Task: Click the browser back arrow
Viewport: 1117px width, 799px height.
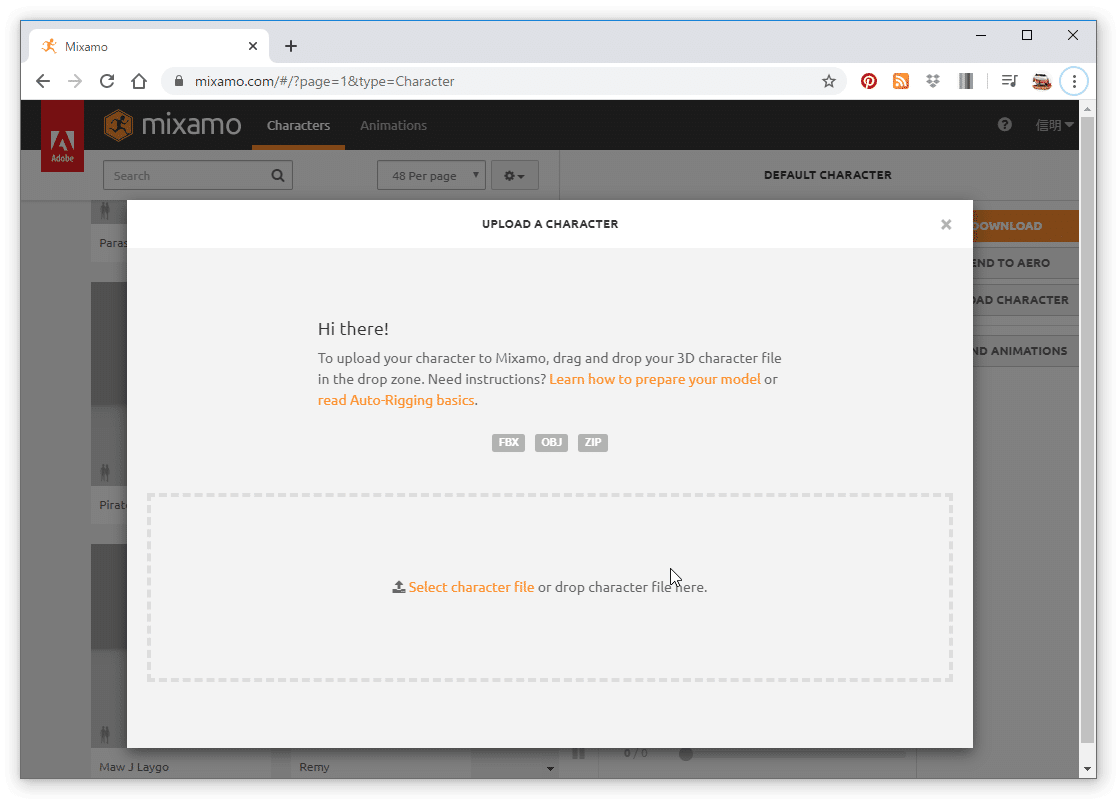Action: 43,81
